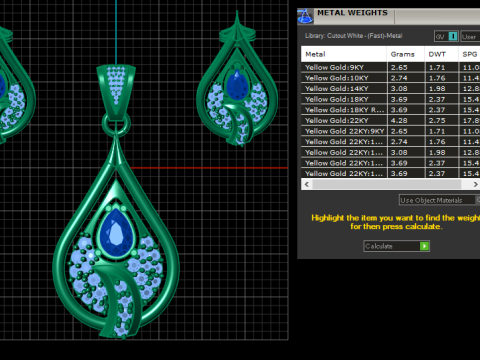The height and width of the screenshot is (360, 480).
Task: Click the Metal column header
Action: (344, 54)
